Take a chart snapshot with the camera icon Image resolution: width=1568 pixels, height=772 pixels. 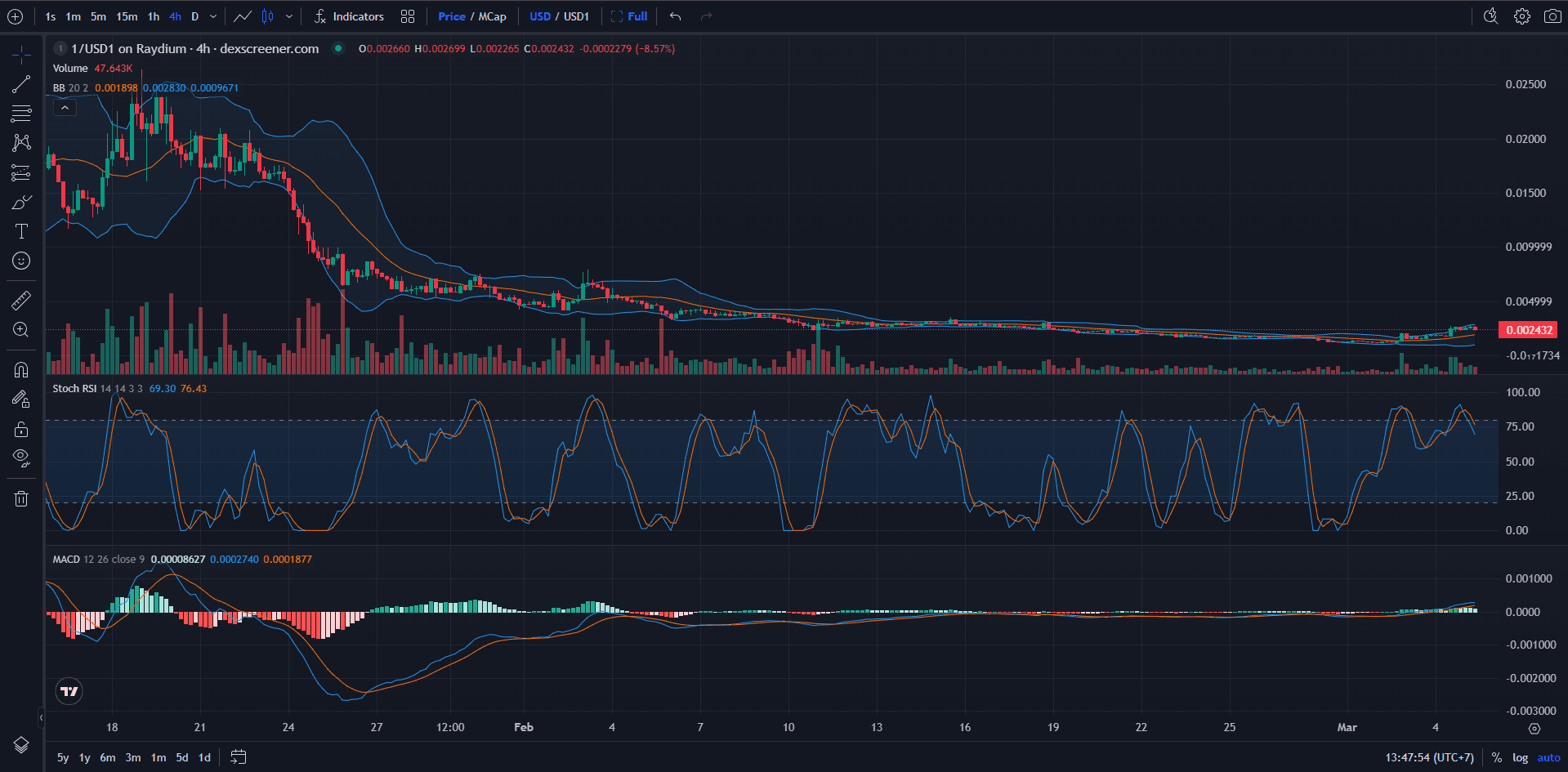(1552, 16)
